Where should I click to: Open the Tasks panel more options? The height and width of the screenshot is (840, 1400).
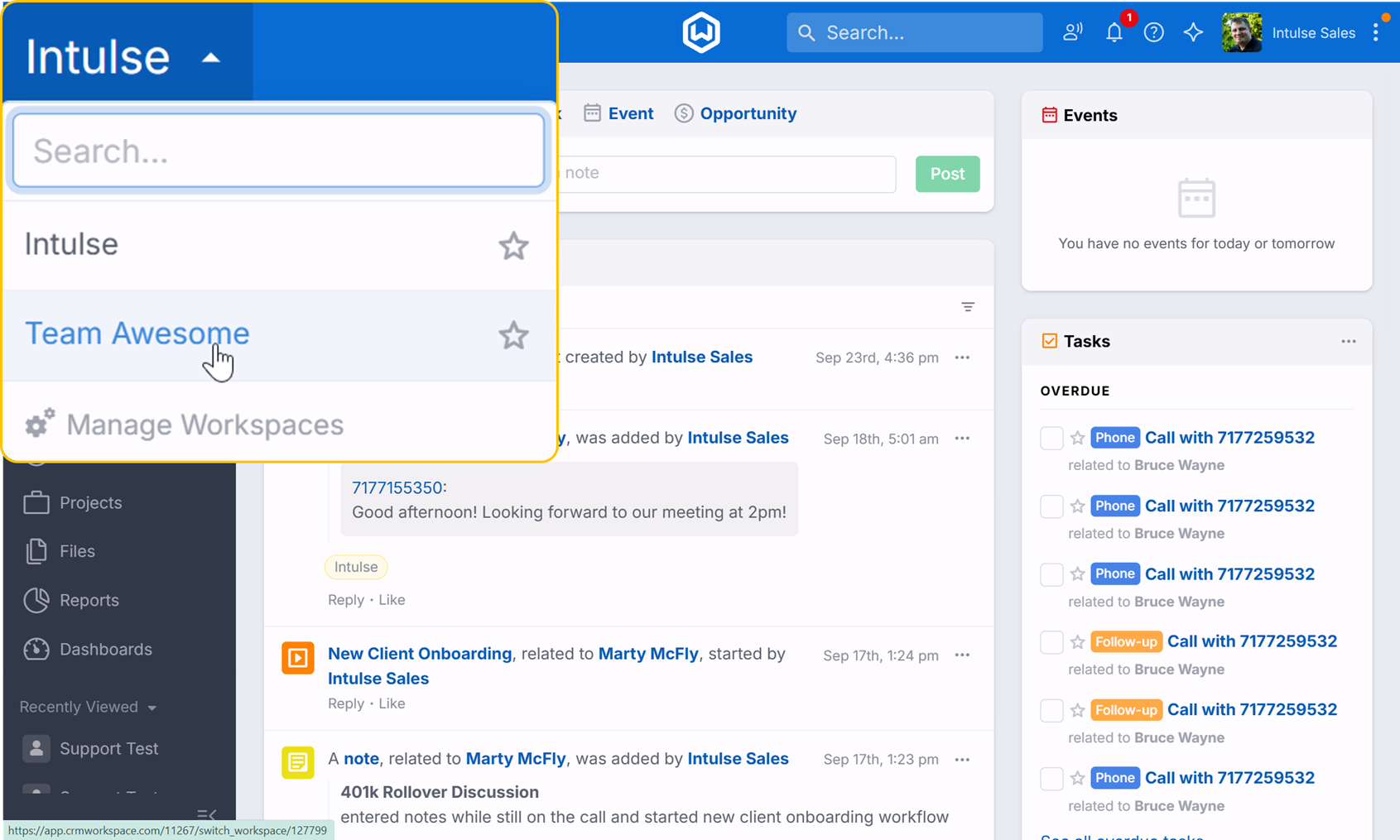1349,342
